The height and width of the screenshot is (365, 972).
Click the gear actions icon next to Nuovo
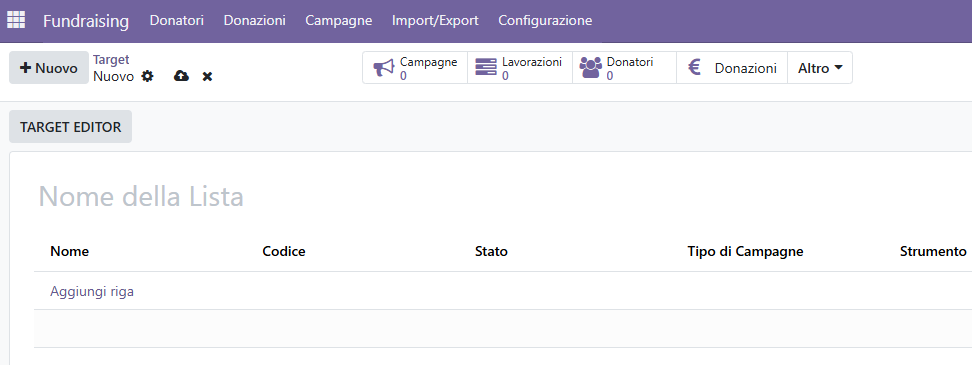[x=147, y=76]
